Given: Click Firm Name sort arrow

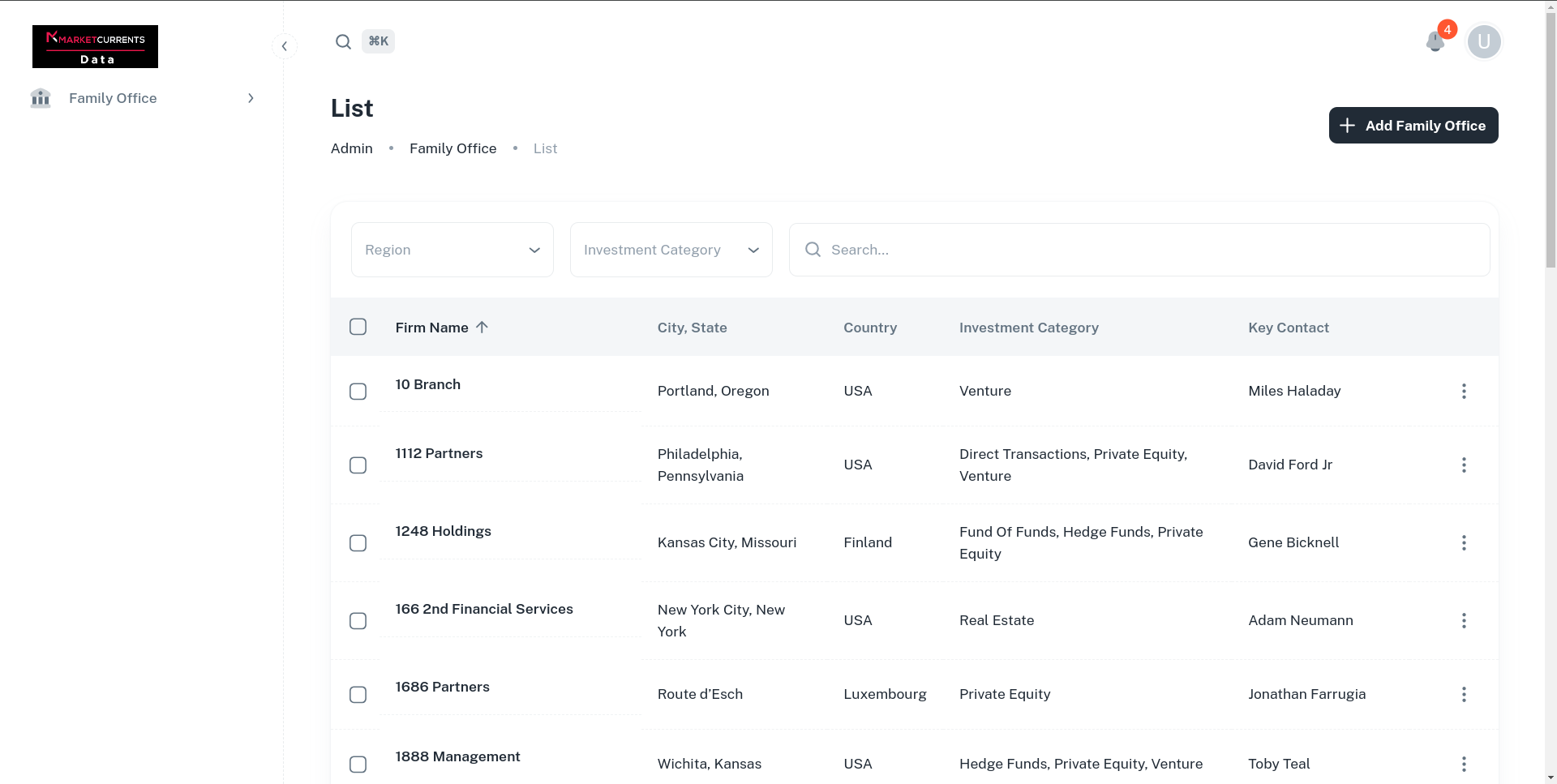Looking at the screenshot, I should point(482,328).
